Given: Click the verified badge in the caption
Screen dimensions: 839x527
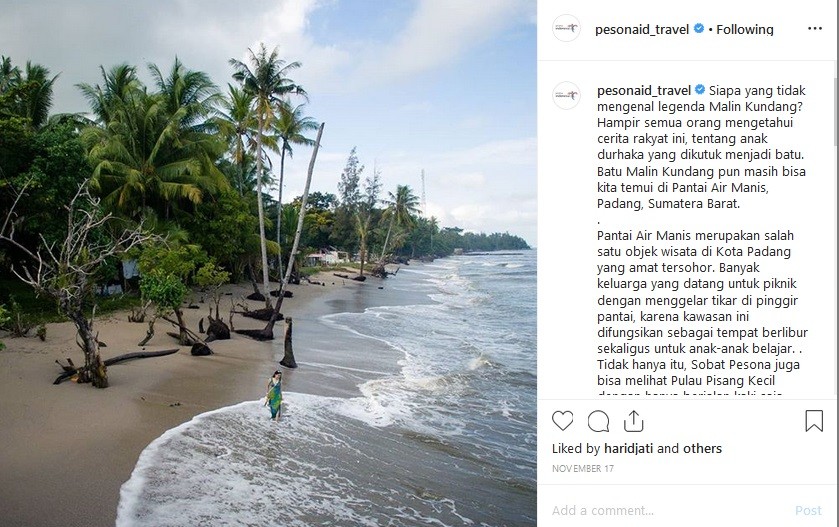Looking at the screenshot, I should click(x=699, y=90).
